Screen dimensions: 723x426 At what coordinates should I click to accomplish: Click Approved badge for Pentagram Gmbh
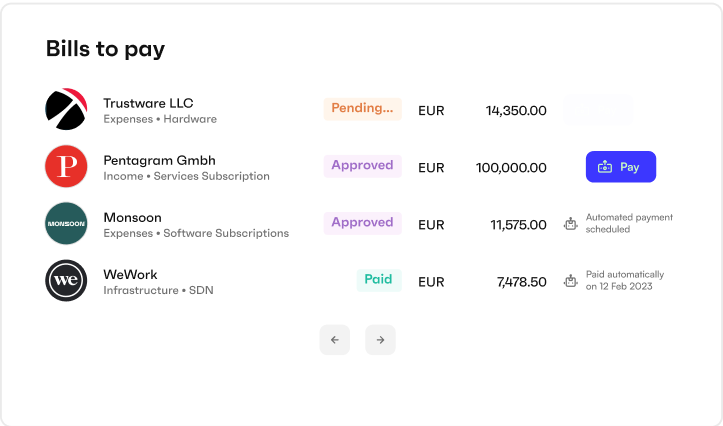[x=362, y=166]
